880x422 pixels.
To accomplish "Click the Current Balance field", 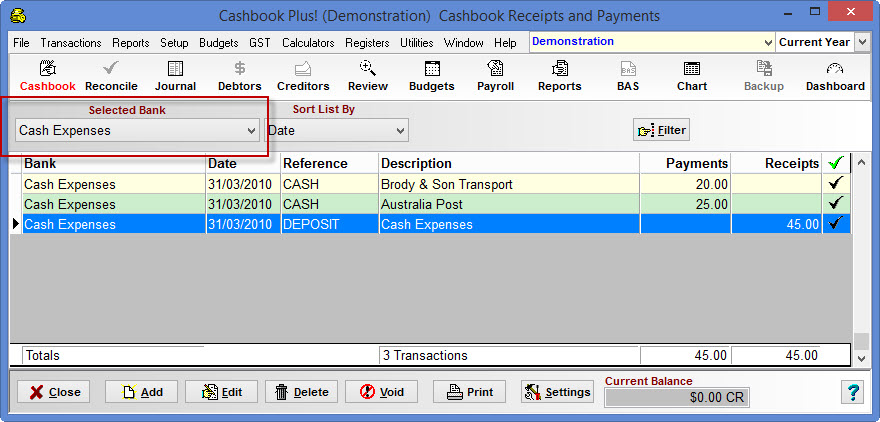I will coord(676,397).
